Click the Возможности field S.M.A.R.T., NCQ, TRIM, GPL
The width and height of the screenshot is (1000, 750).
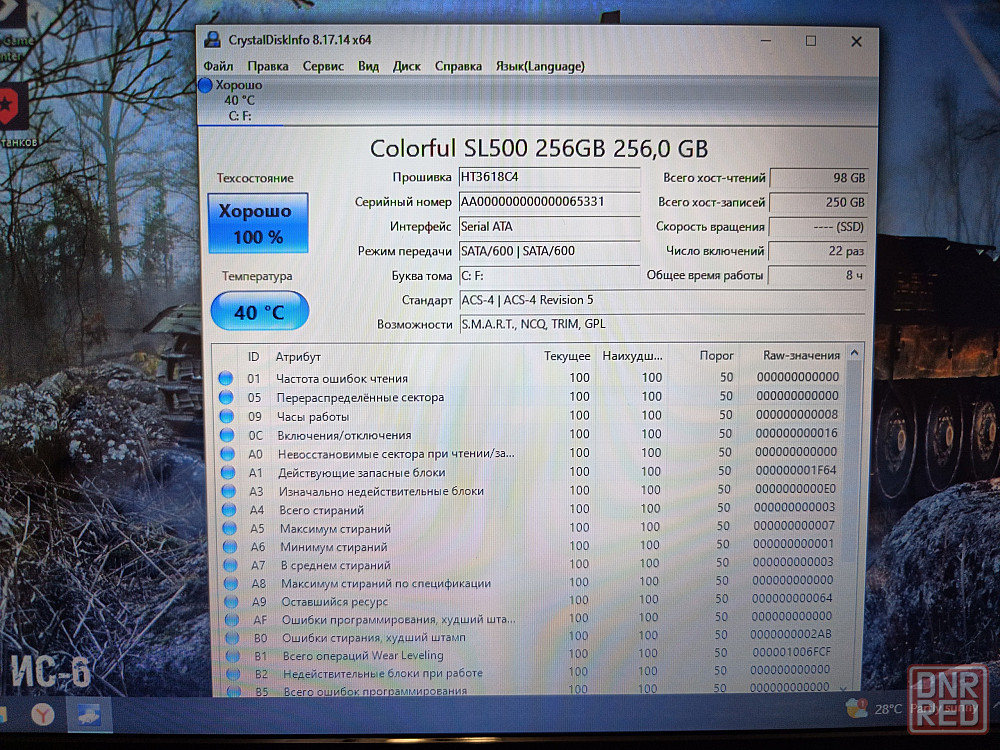click(x=662, y=324)
